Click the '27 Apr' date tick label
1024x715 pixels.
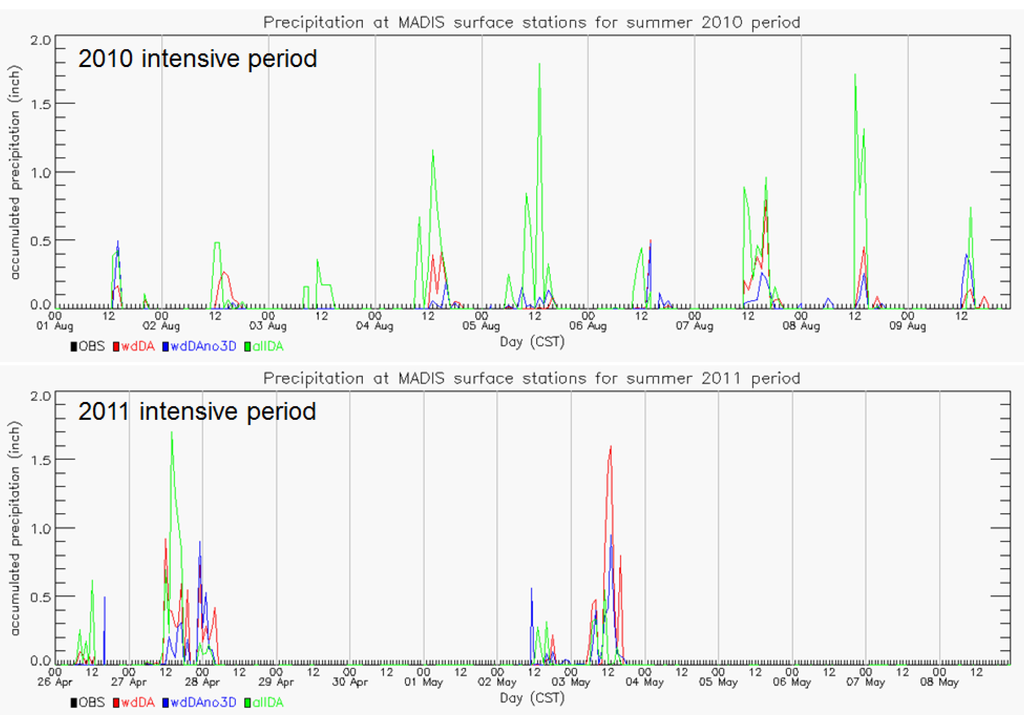click(x=129, y=682)
